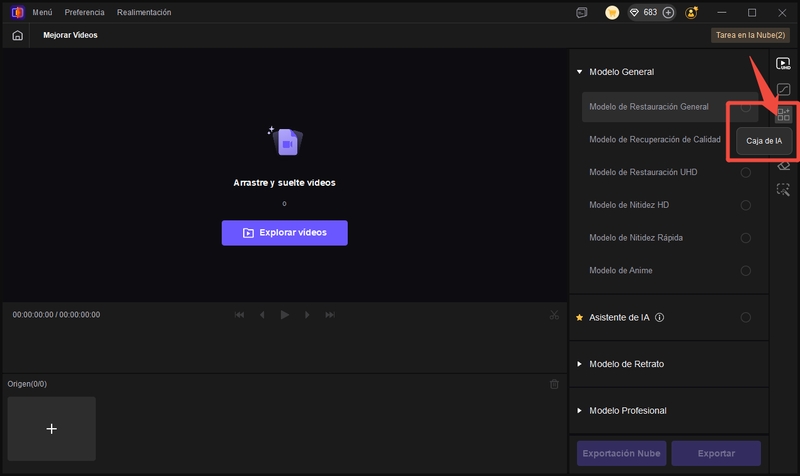Image resolution: width=800 pixels, height=476 pixels.
Task: Open the Realimentación menu
Action: (x=144, y=12)
